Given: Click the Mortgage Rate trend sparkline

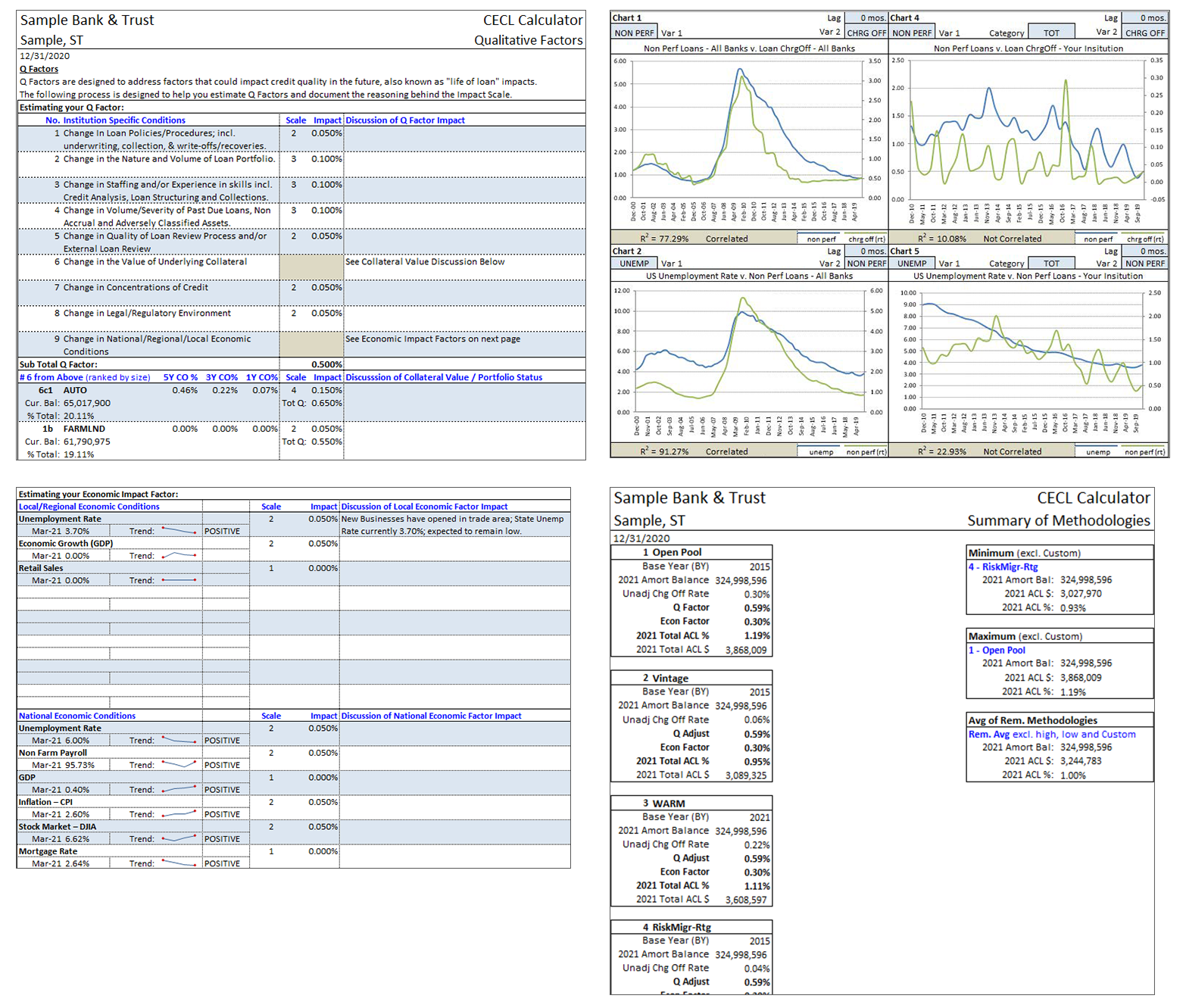Looking at the screenshot, I should pyautogui.click(x=179, y=863).
